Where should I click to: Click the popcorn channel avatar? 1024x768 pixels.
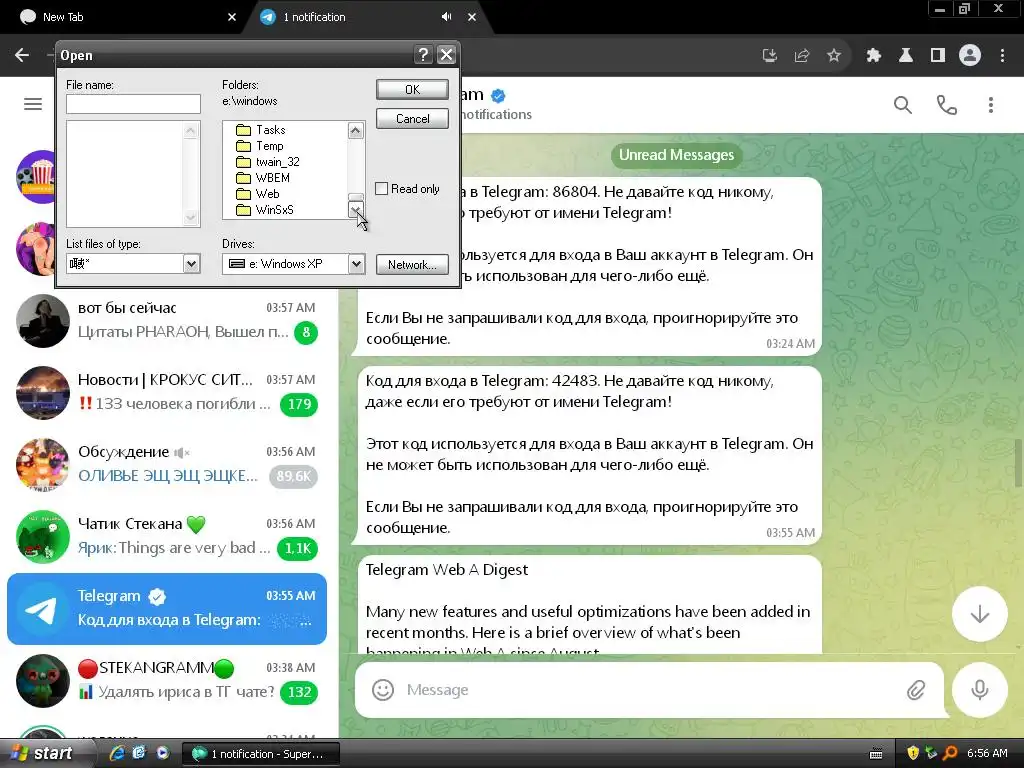click(38, 177)
